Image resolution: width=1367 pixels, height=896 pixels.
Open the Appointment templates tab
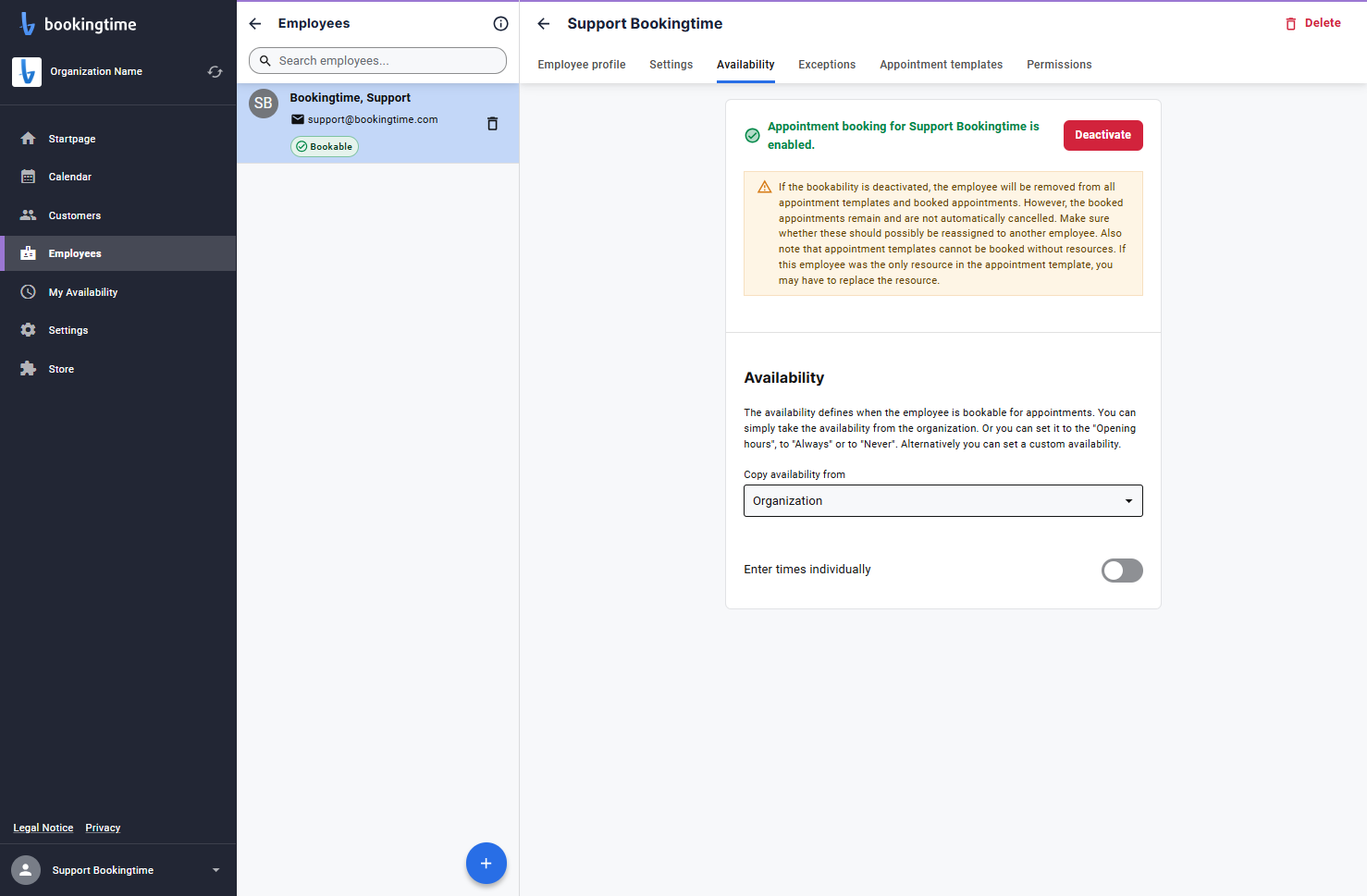pos(942,65)
